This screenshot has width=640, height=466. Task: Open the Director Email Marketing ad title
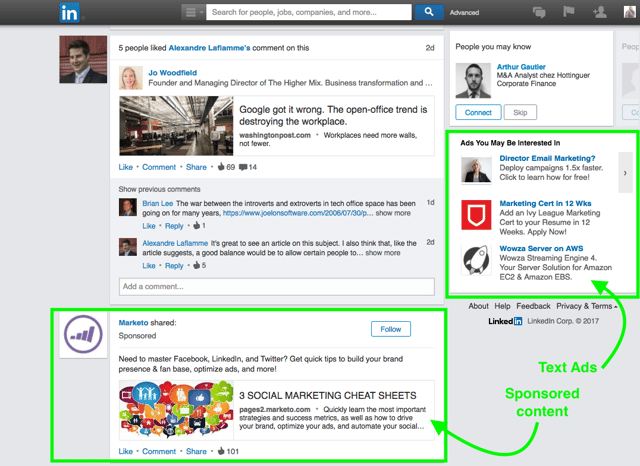[x=547, y=158]
